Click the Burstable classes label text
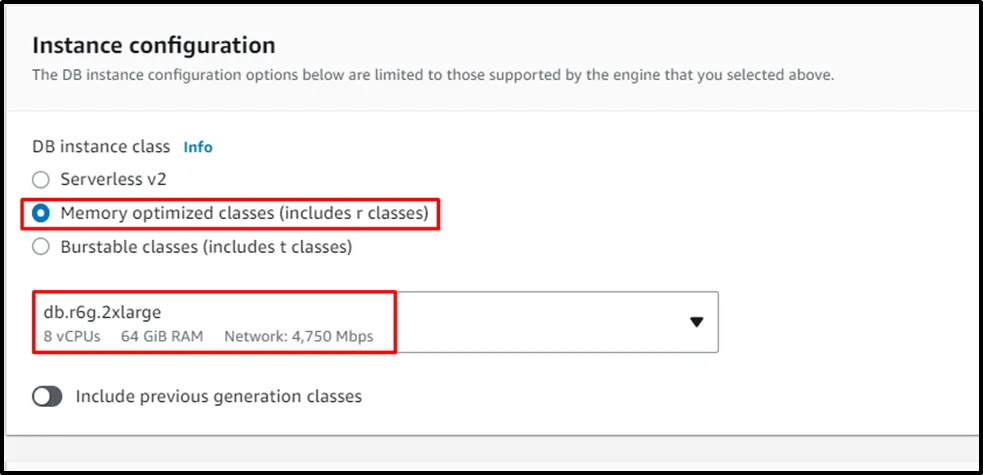Viewport: 983px width, 475px height. [206, 246]
